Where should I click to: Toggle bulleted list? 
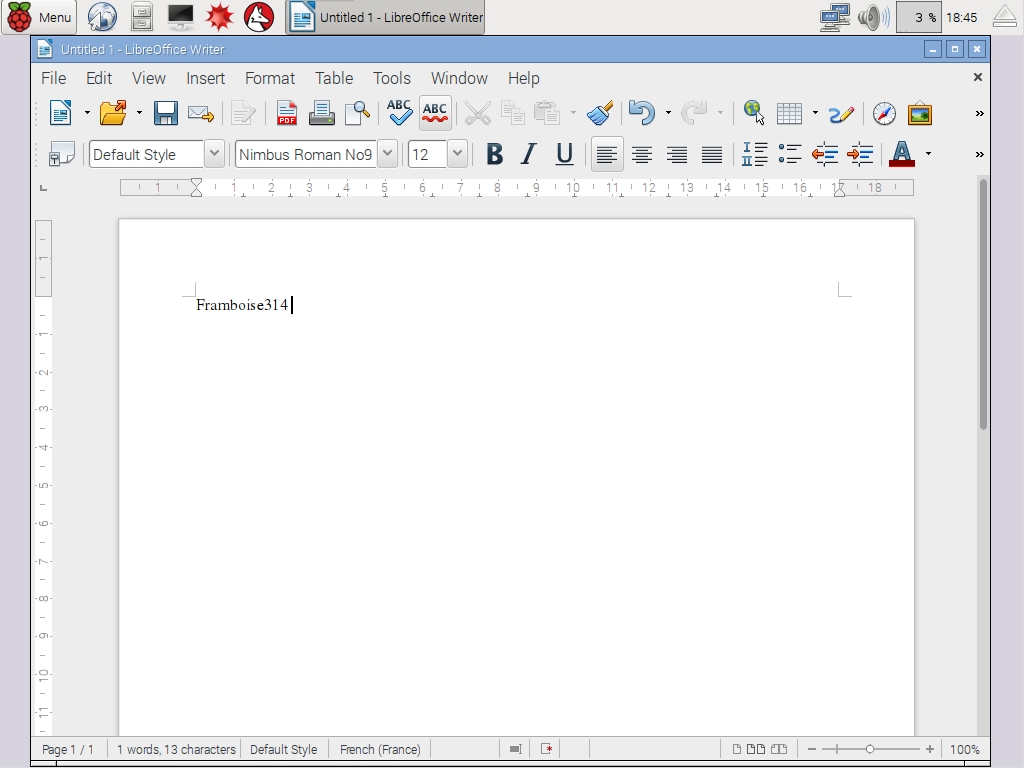pyautogui.click(x=790, y=154)
